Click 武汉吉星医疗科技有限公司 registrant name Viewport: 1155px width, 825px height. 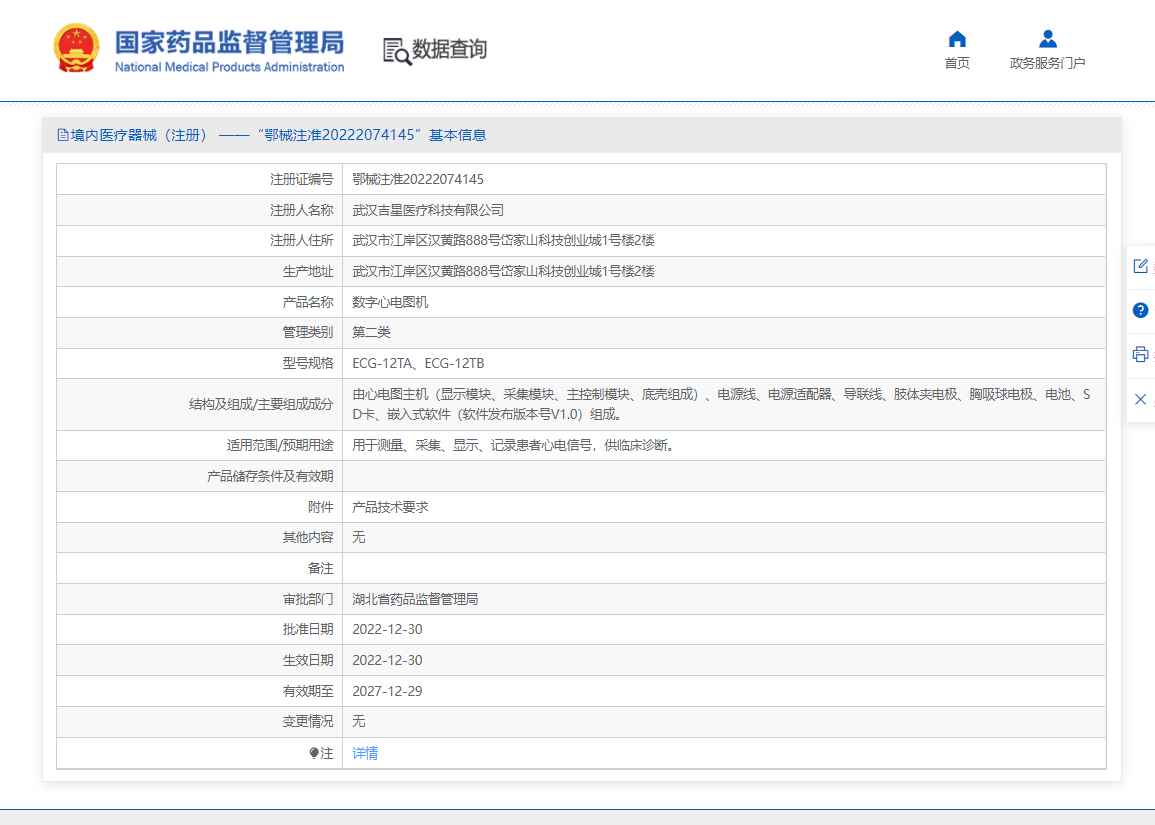[x=428, y=210]
